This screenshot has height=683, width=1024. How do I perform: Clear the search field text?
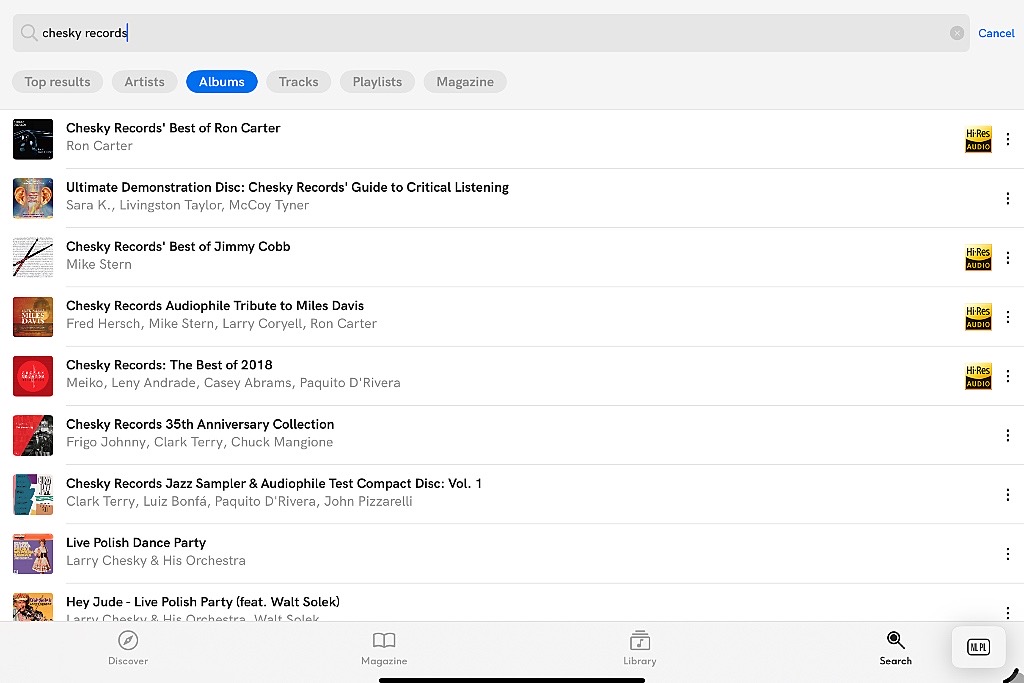[957, 33]
